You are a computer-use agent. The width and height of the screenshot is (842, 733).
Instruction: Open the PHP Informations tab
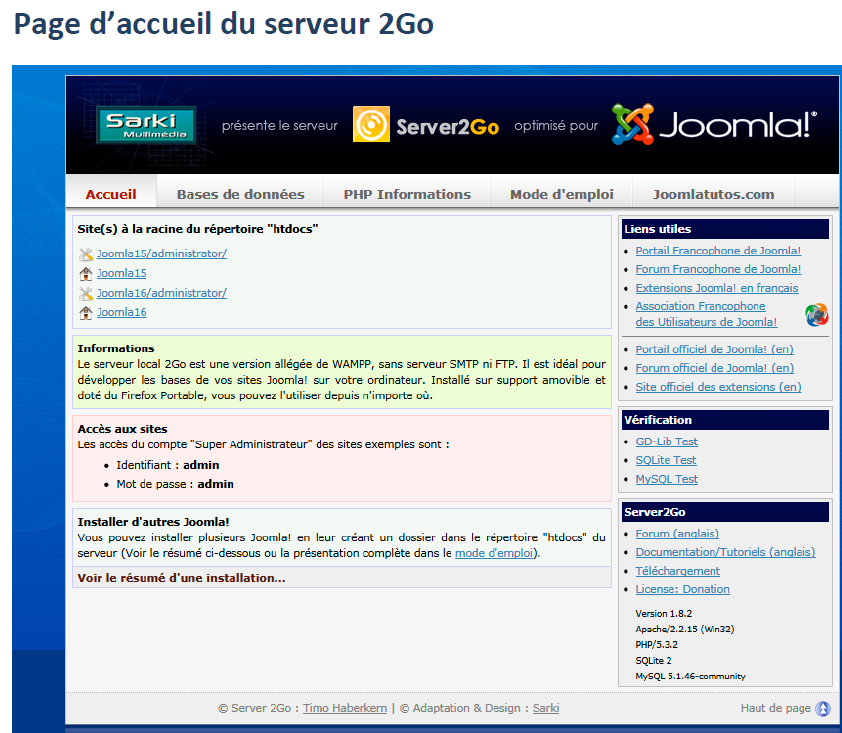point(407,194)
